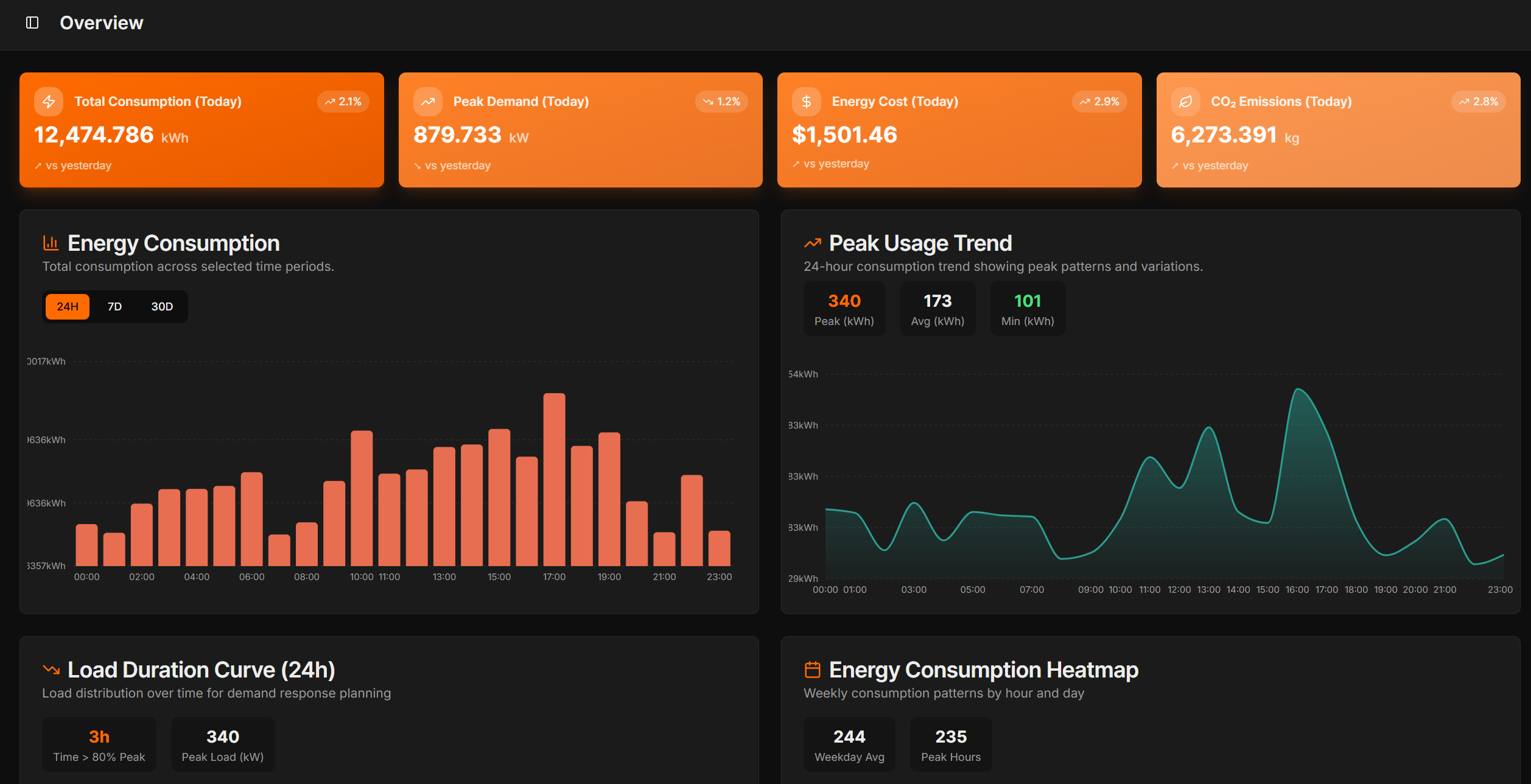Screen dimensions: 1531x784
Task: Click the leaf icon on CO₂ Emissions card
Action: (x=1185, y=101)
